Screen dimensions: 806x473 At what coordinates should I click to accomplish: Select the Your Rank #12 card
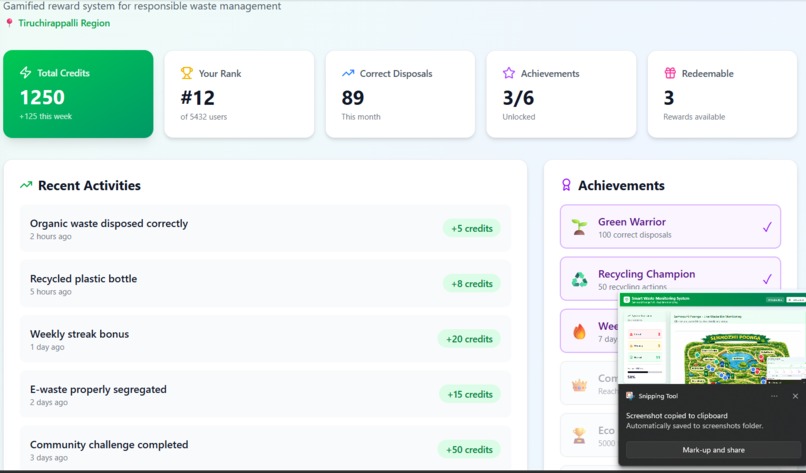[x=239, y=94]
